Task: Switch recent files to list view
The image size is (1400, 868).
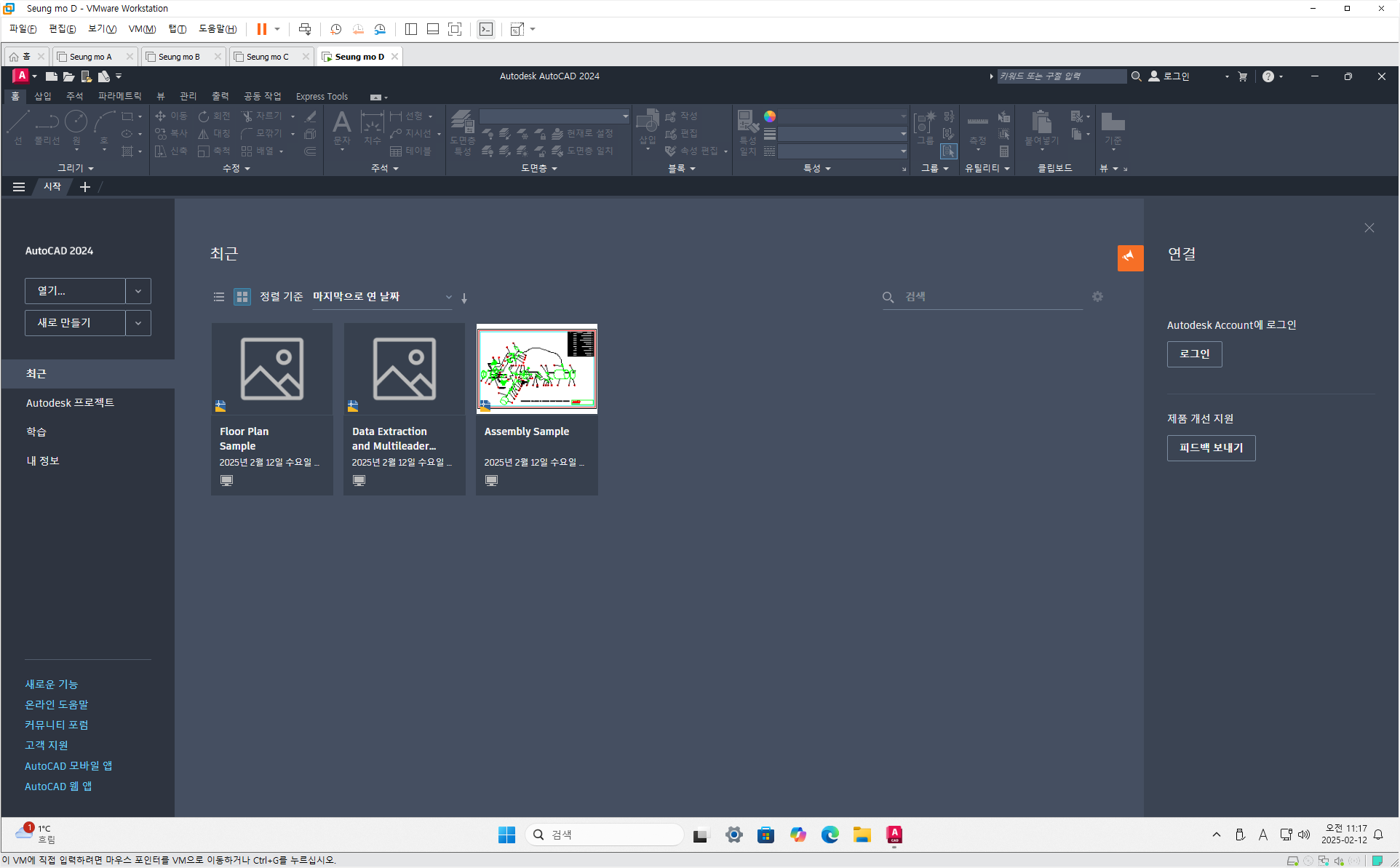Action: pos(218,297)
